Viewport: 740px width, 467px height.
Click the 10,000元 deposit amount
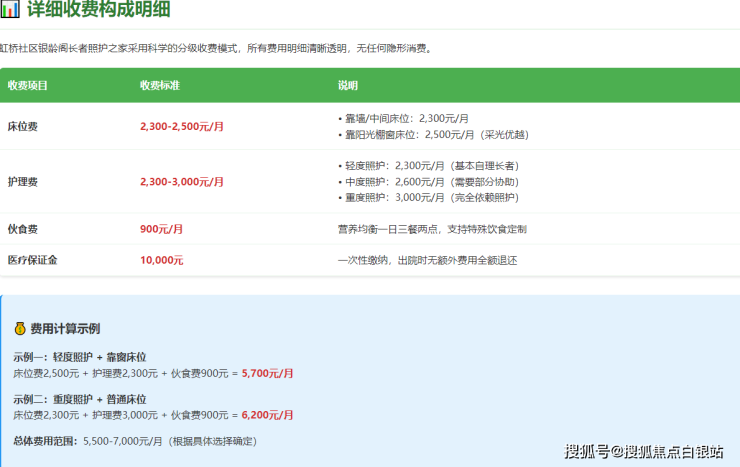(161, 260)
